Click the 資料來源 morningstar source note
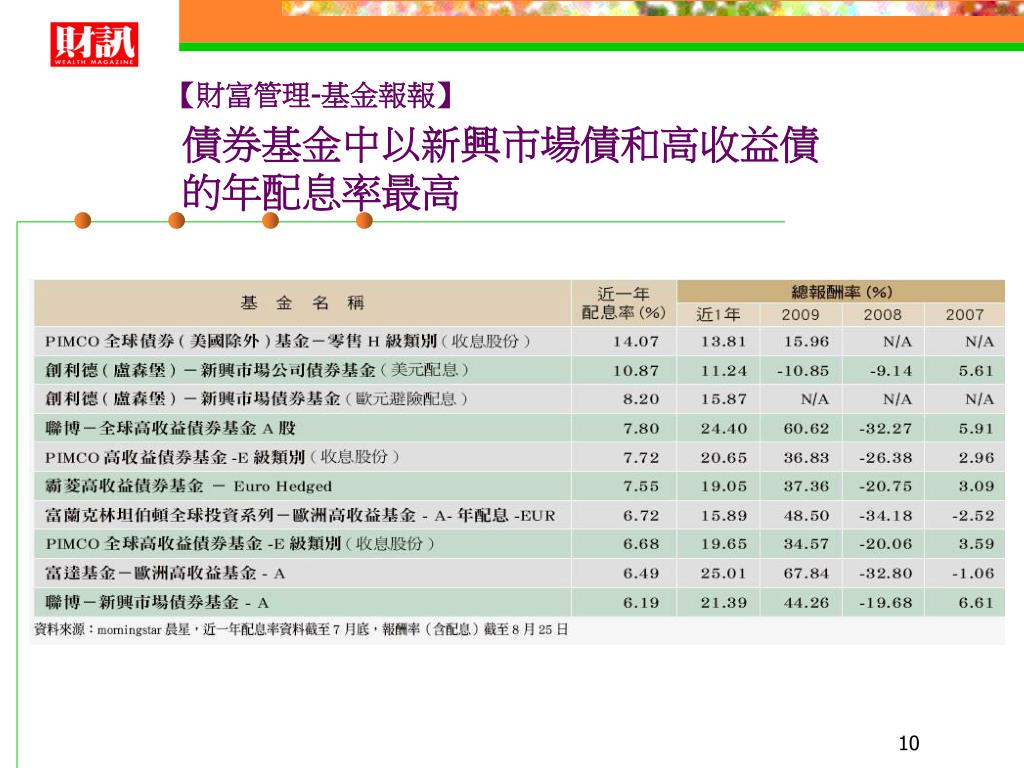The height and width of the screenshot is (768, 1024). [x=301, y=630]
